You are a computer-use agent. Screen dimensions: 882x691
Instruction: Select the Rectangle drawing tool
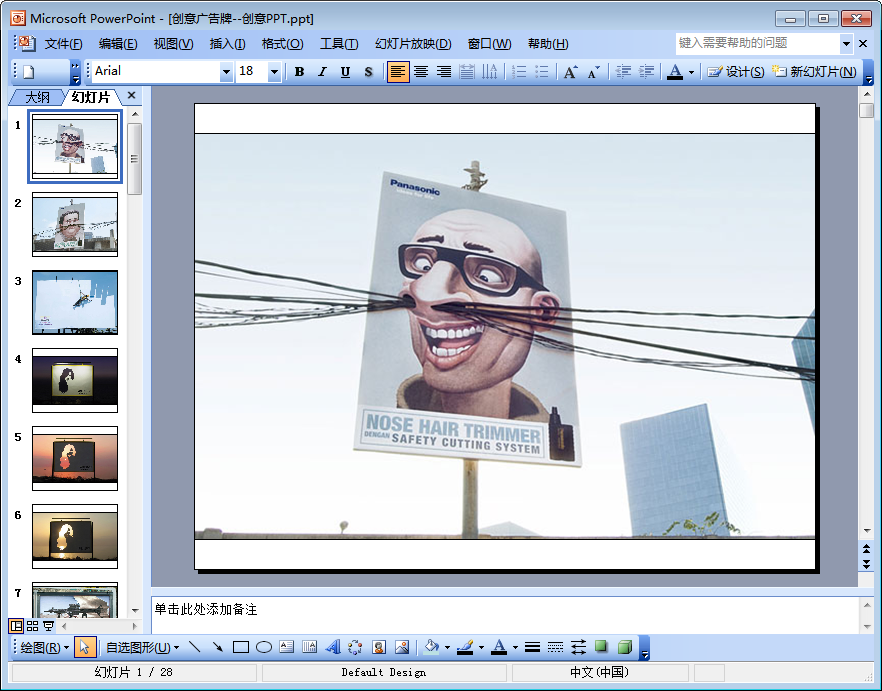pyautogui.click(x=240, y=647)
